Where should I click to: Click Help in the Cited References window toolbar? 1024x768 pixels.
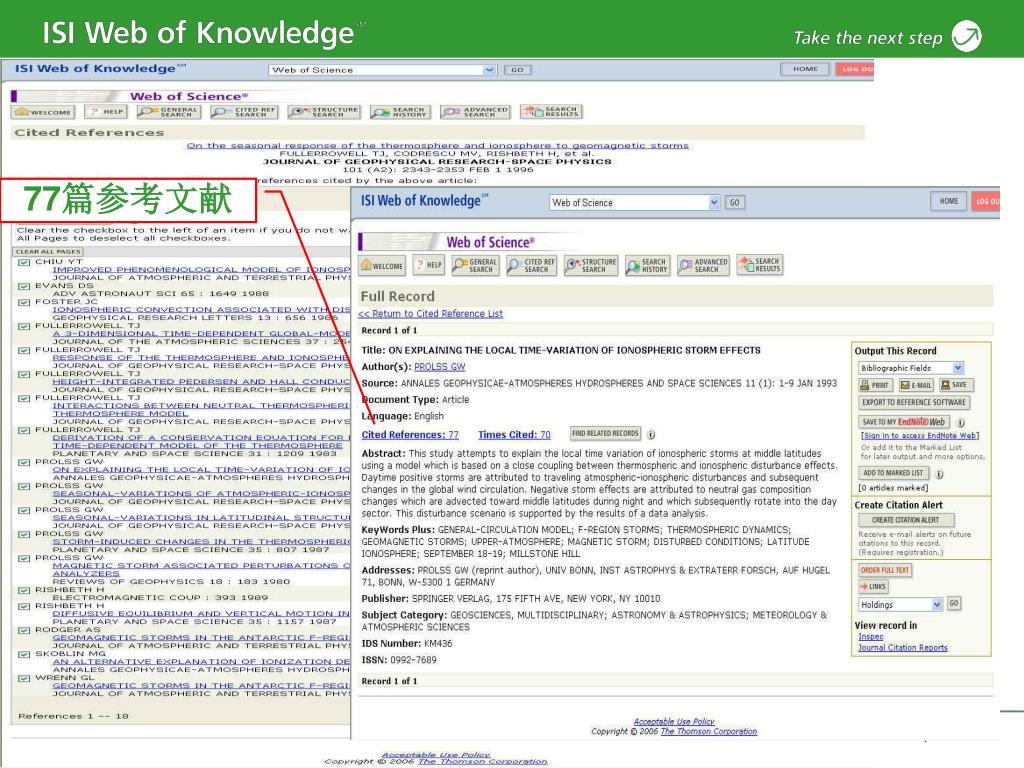coord(106,112)
